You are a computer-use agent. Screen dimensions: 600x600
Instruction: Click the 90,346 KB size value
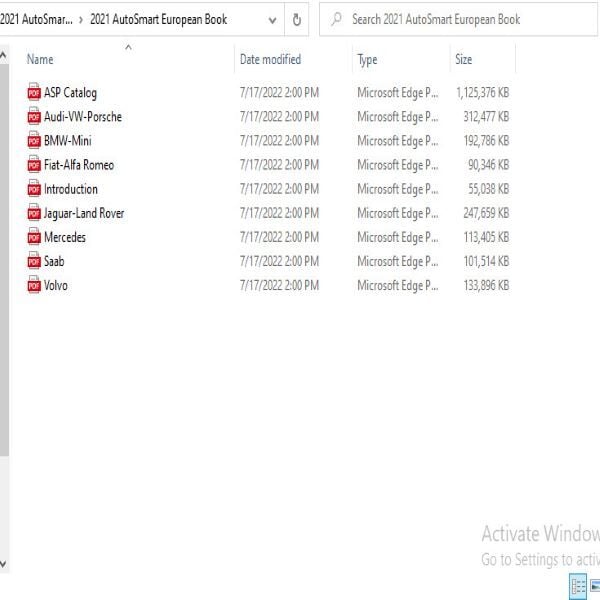tap(489, 165)
